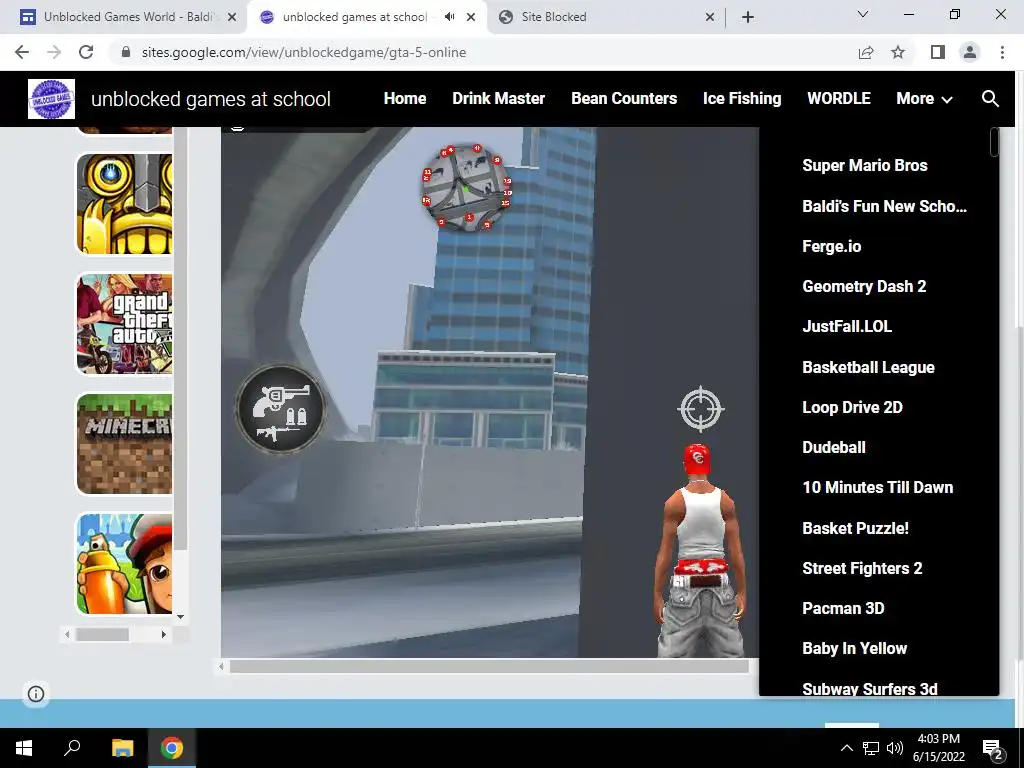Select Loop Drive 2D
The image size is (1024, 768).
[x=852, y=407]
